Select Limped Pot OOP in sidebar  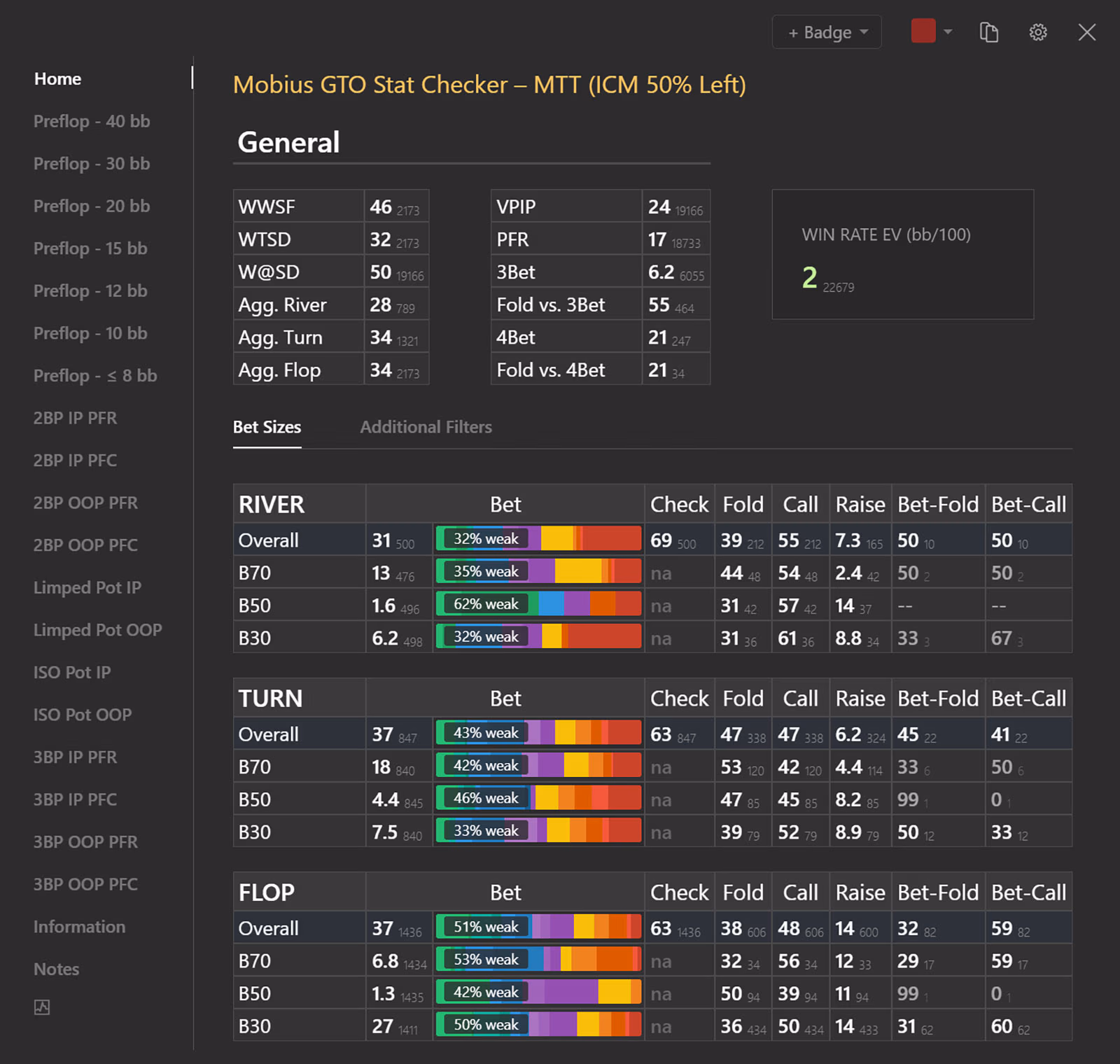click(97, 630)
